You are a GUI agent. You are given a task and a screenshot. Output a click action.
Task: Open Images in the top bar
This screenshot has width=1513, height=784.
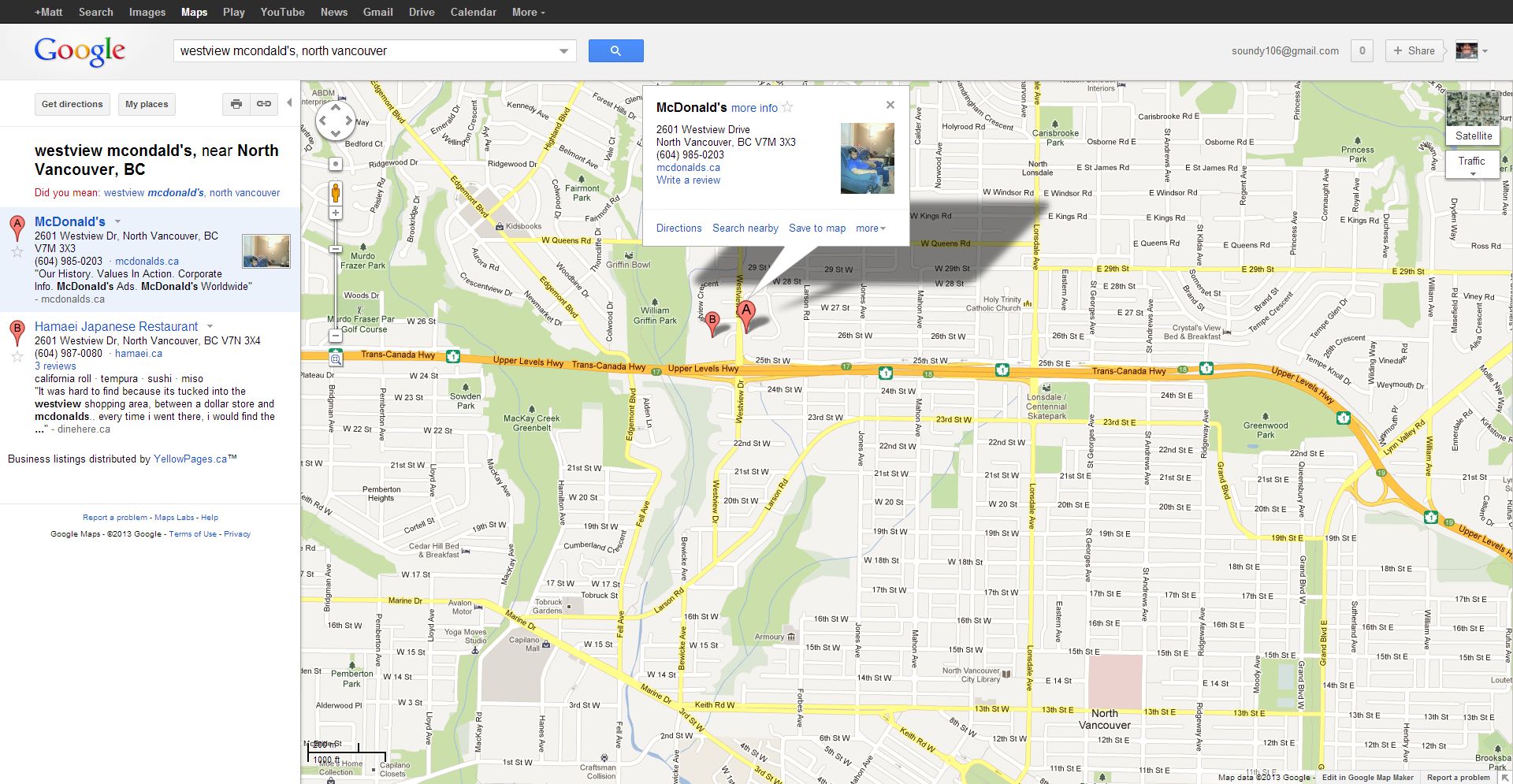tap(147, 12)
